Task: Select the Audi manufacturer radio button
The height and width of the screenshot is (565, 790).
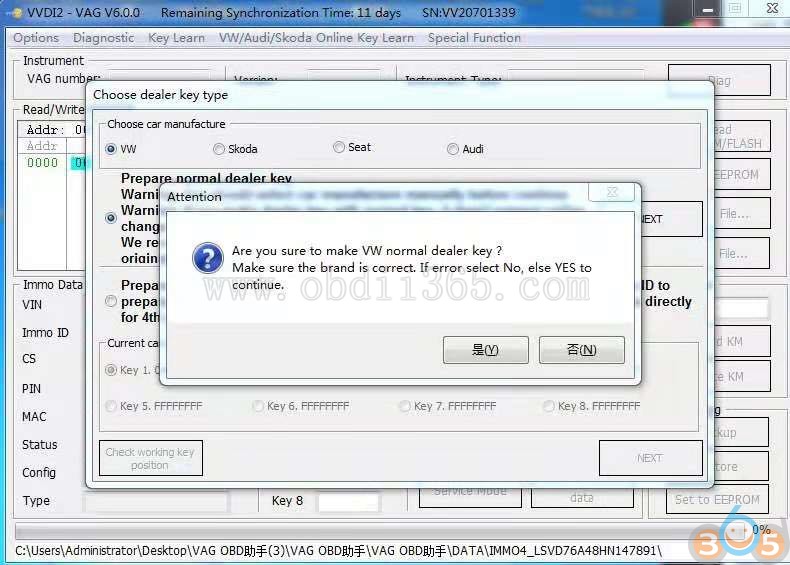Action: click(x=453, y=149)
